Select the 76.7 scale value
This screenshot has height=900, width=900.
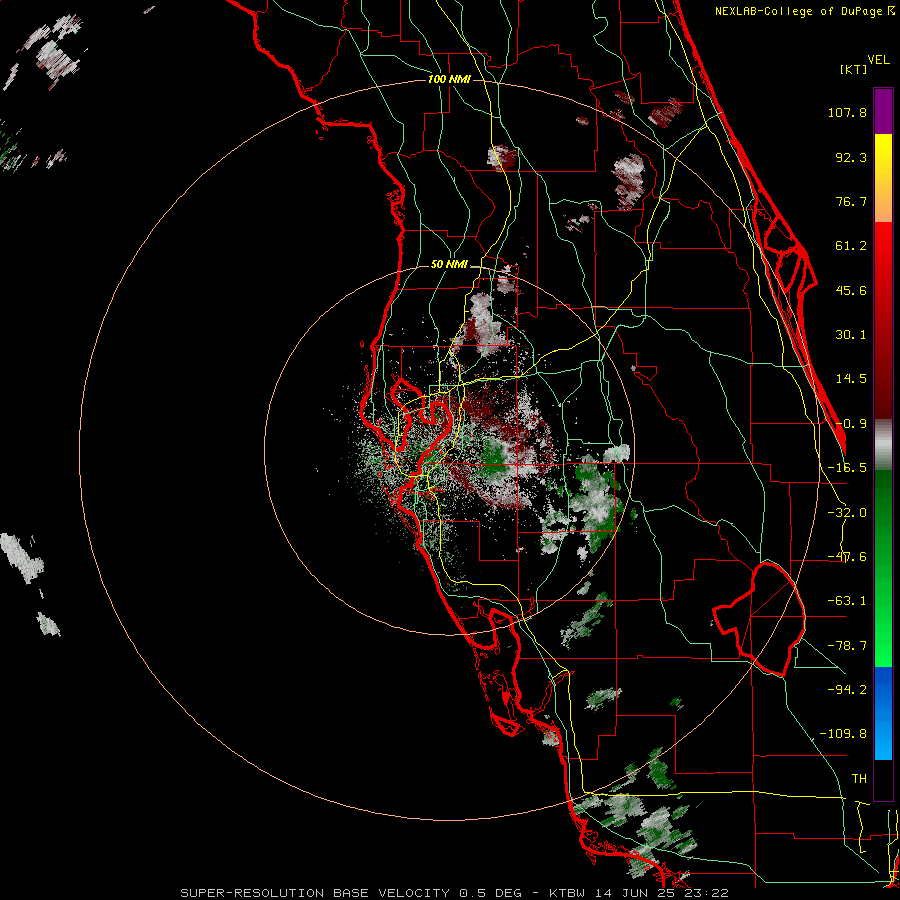click(x=851, y=201)
